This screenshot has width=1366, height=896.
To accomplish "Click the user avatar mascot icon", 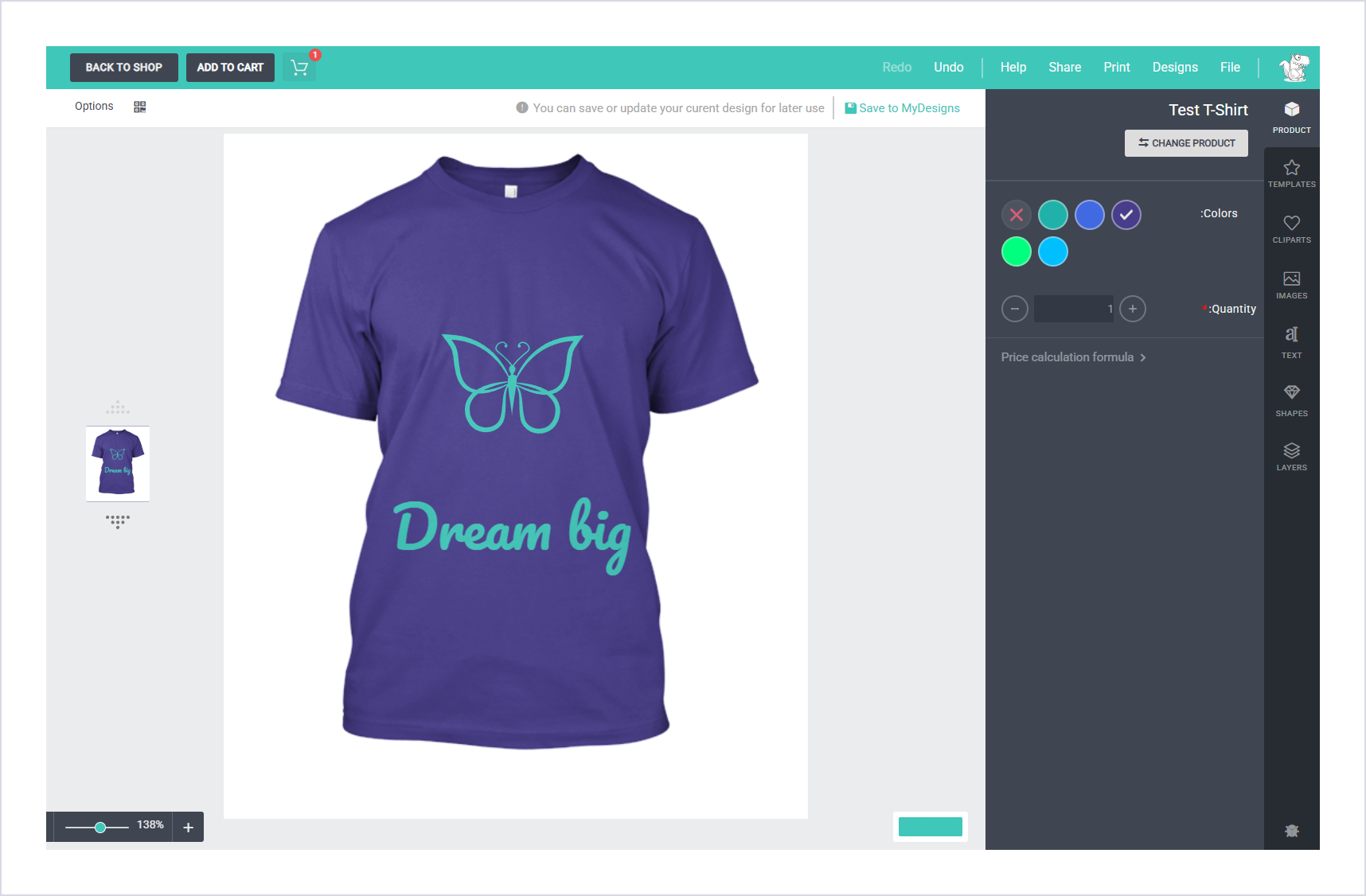I will (x=1294, y=68).
